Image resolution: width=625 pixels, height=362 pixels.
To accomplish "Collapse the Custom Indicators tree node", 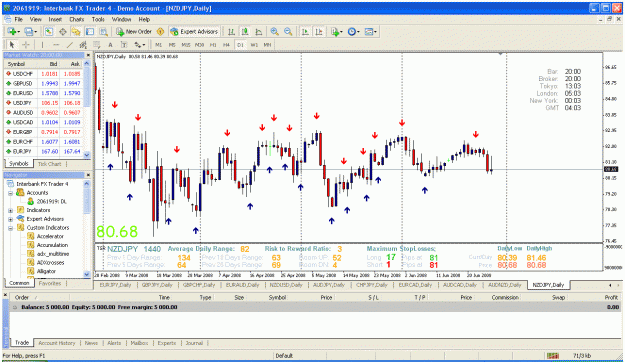I will [x=11, y=228].
